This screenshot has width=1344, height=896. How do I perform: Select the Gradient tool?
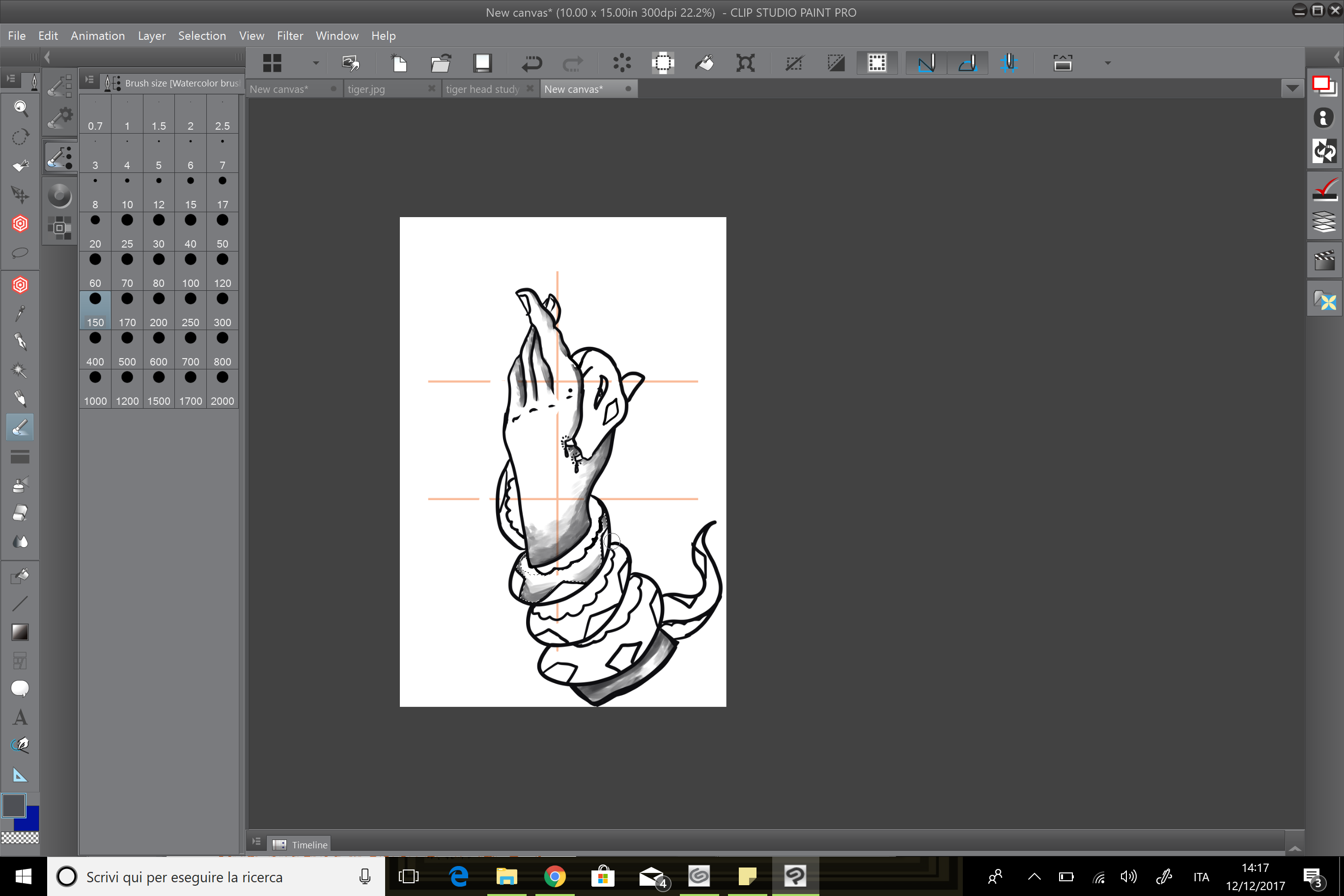coord(21,631)
